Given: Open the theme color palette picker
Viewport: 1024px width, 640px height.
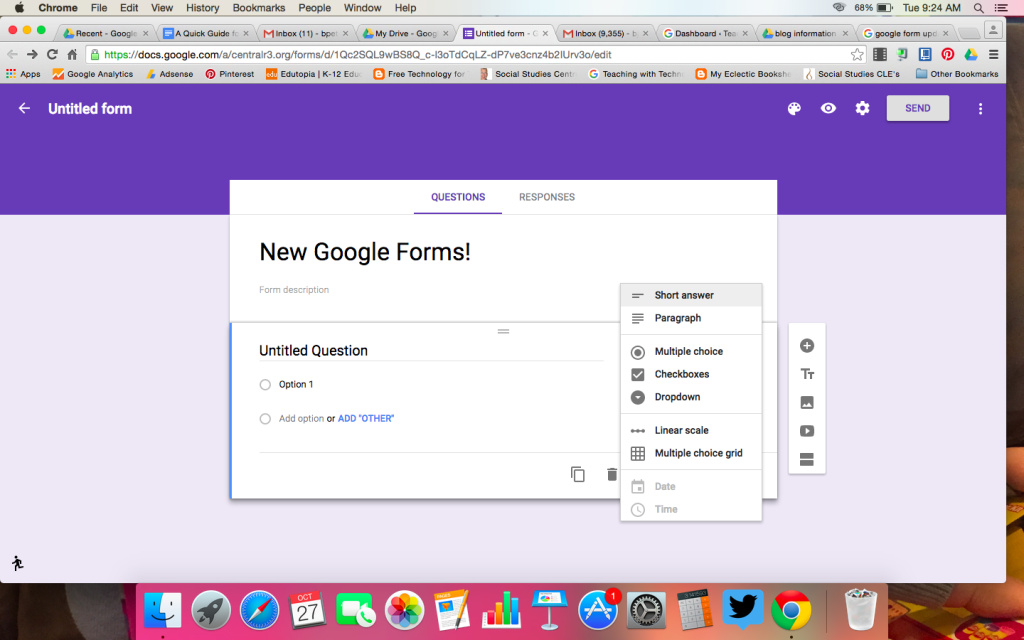Looking at the screenshot, I should pyautogui.click(x=793, y=108).
